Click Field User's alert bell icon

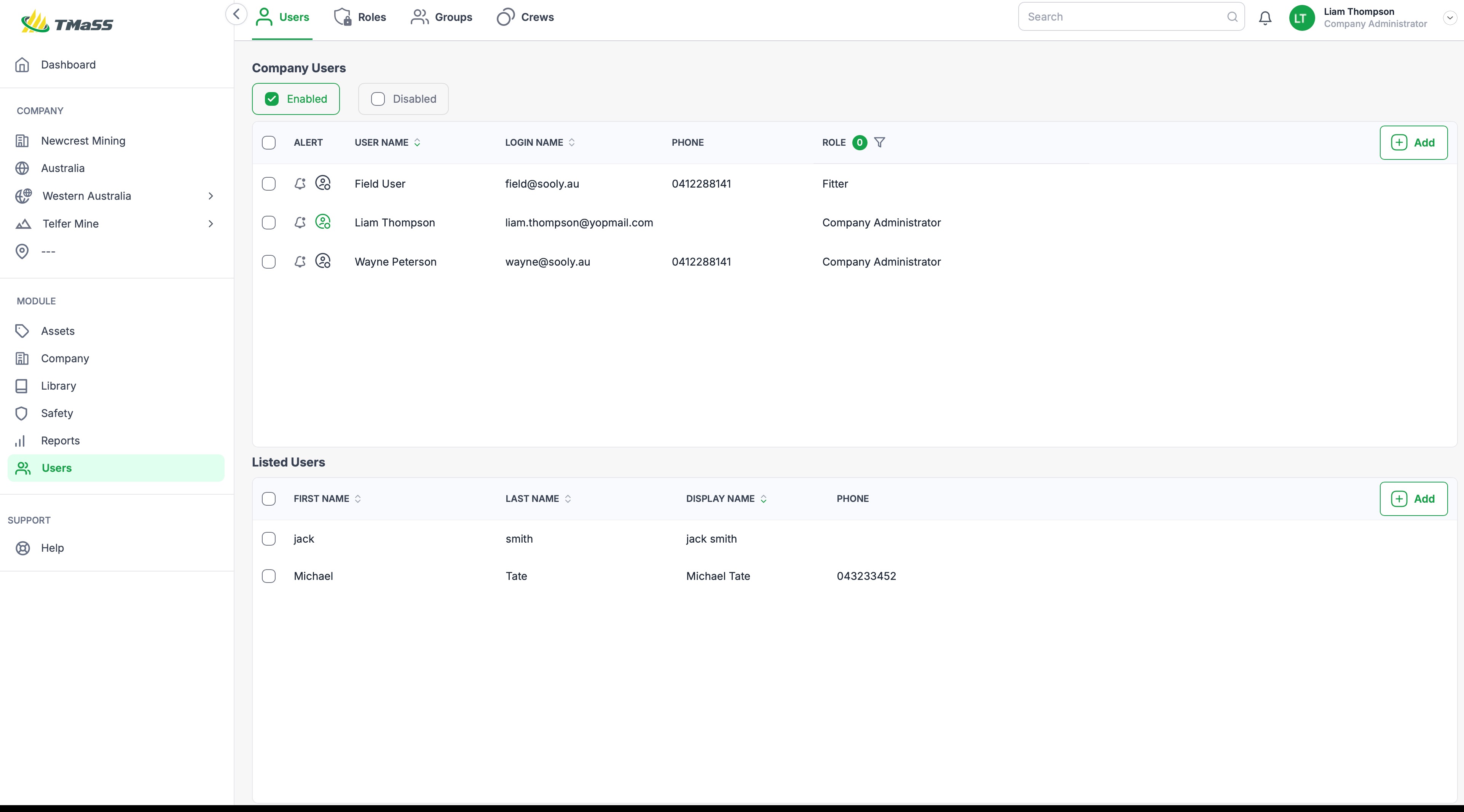300,183
